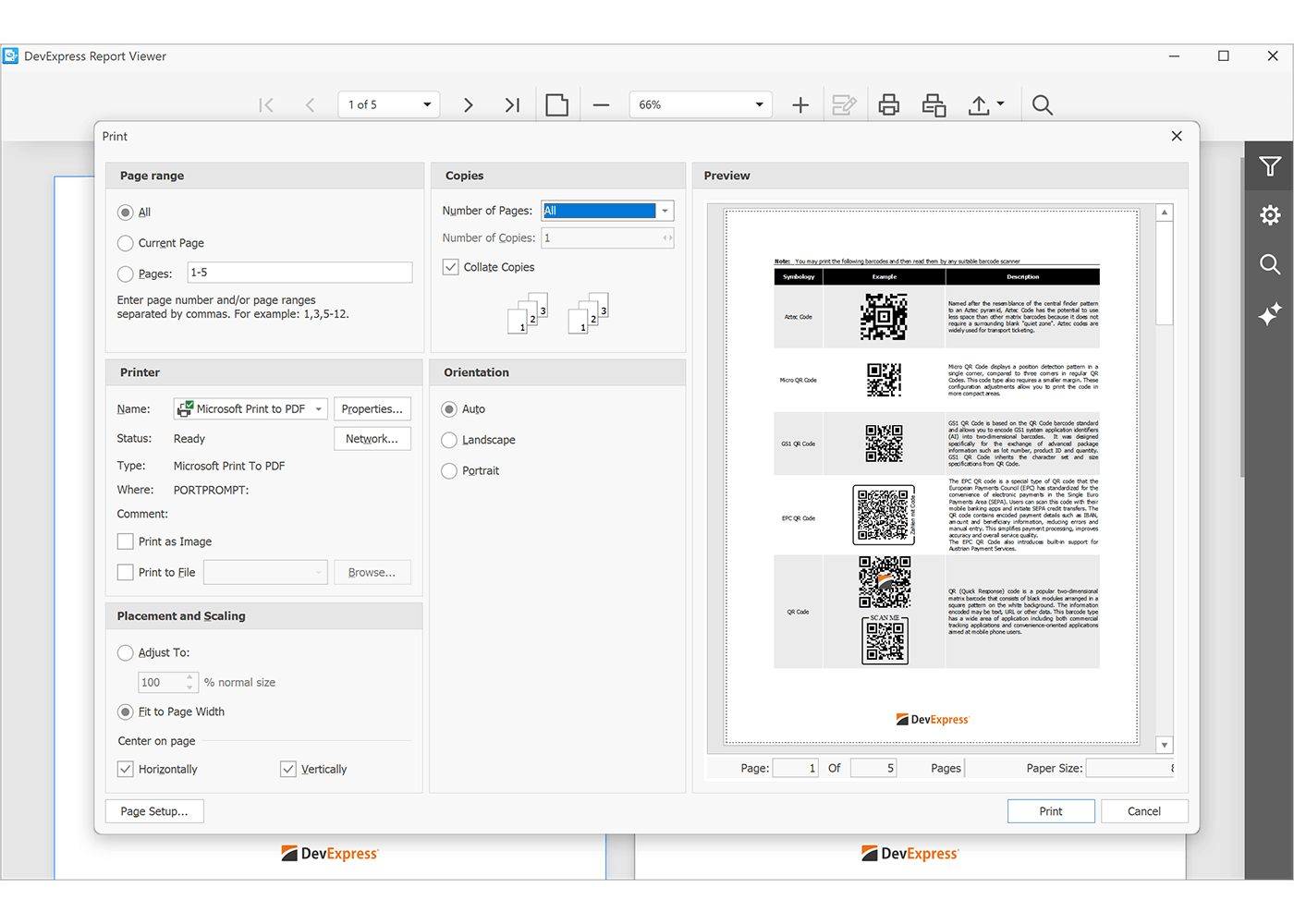The image size is (1294, 924).
Task: Uncheck the Collate Copies checkbox
Action: (x=450, y=266)
